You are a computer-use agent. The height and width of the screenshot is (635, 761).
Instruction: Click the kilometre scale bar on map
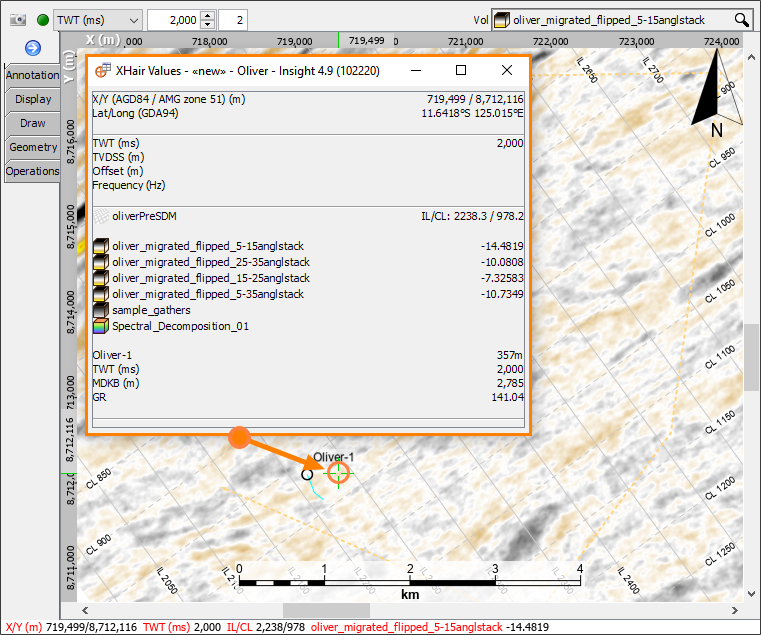tap(410, 581)
